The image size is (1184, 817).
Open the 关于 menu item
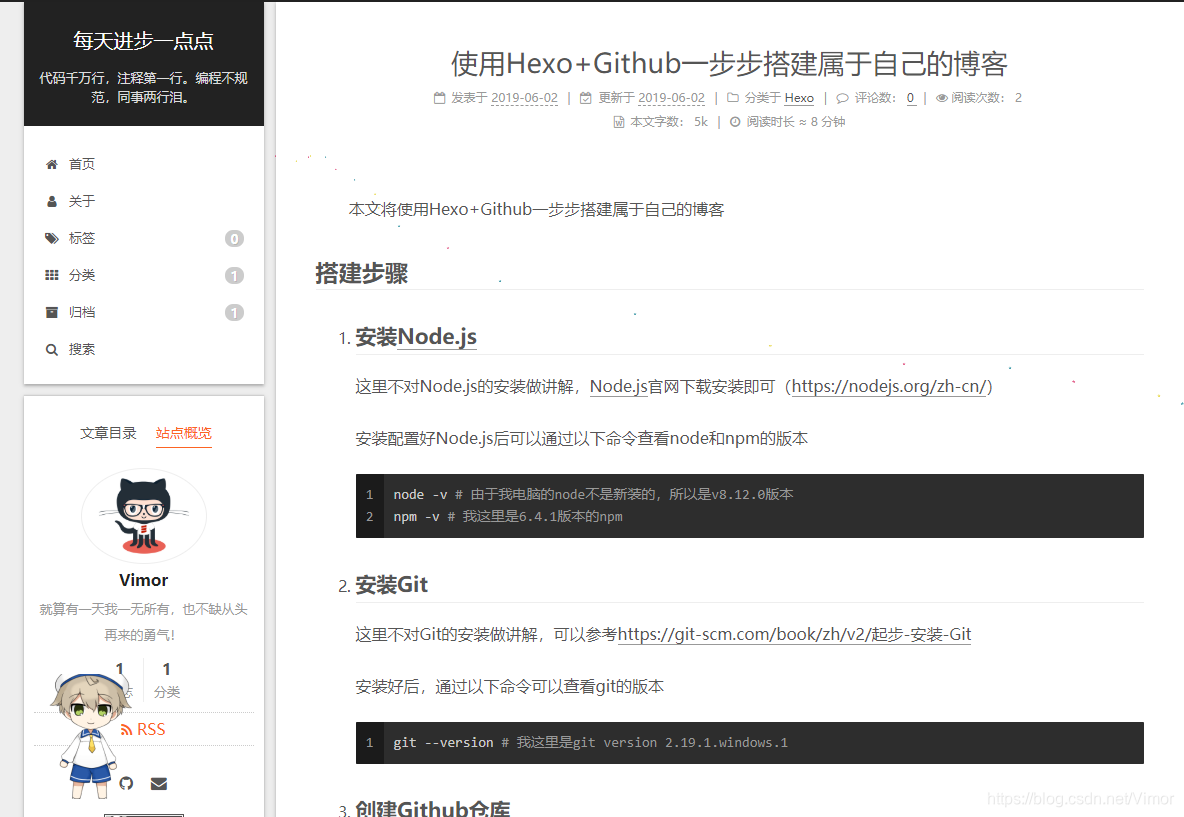pyautogui.click(x=143, y=201)
